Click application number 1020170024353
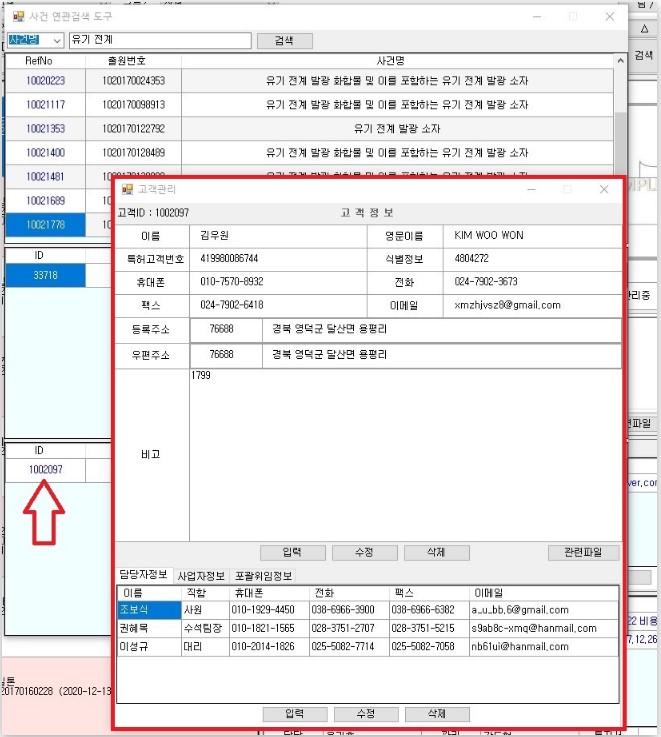This screenshot has height=737, width=661. (x=134, y=81)
